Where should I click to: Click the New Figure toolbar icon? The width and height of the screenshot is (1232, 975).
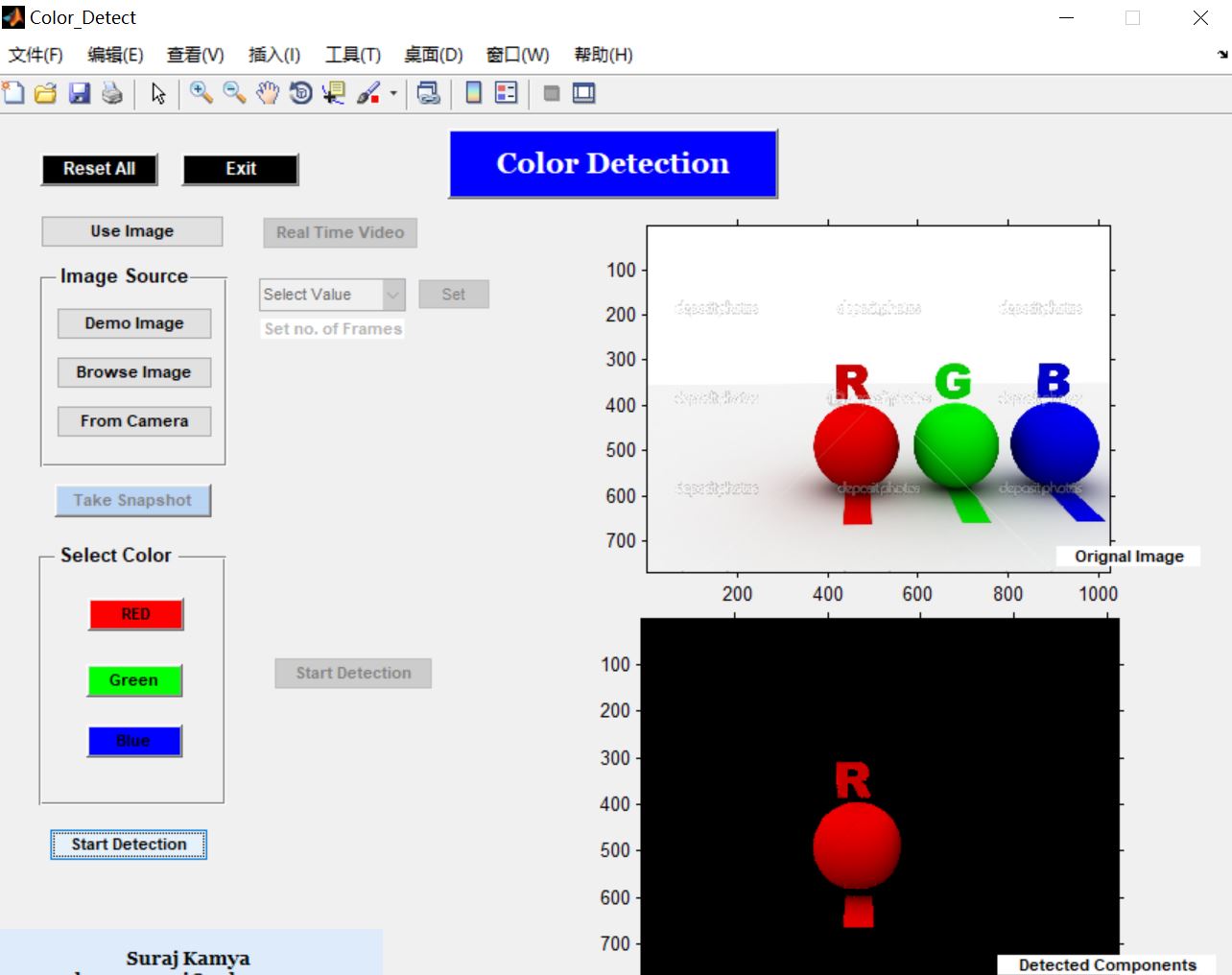13,93
